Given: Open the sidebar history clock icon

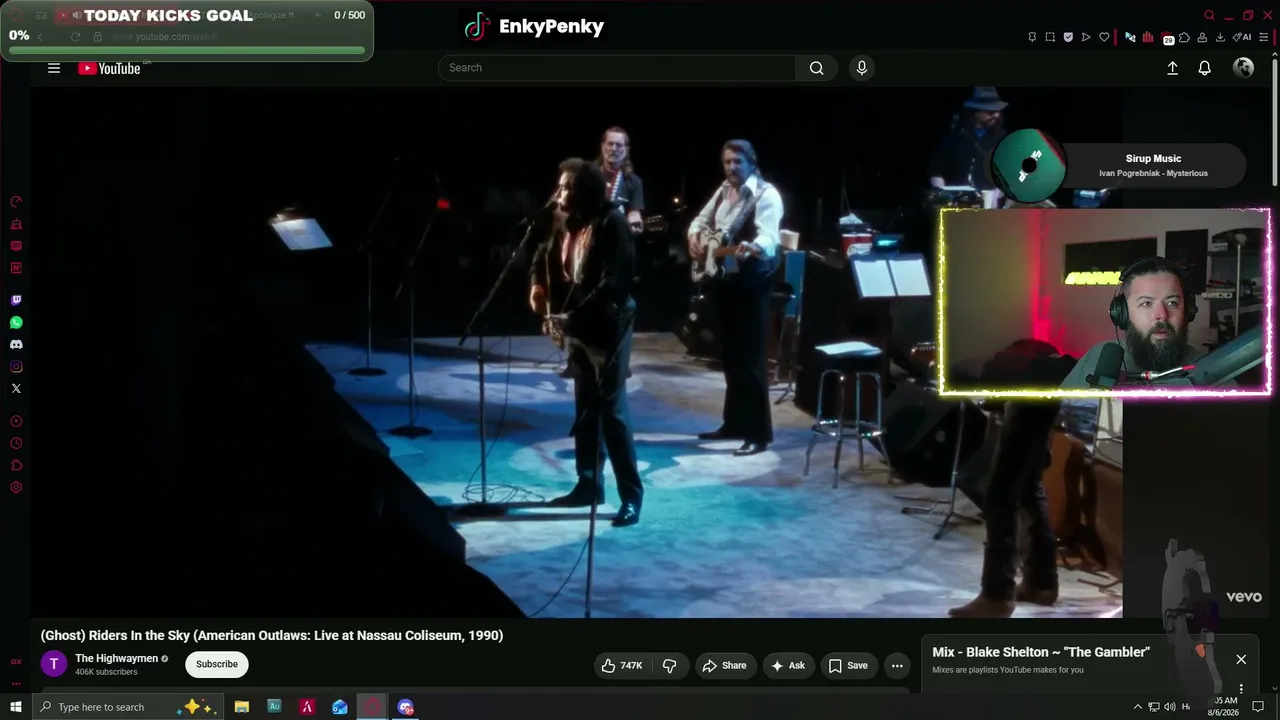Looking at the screenshot, I should coord(16,443).
